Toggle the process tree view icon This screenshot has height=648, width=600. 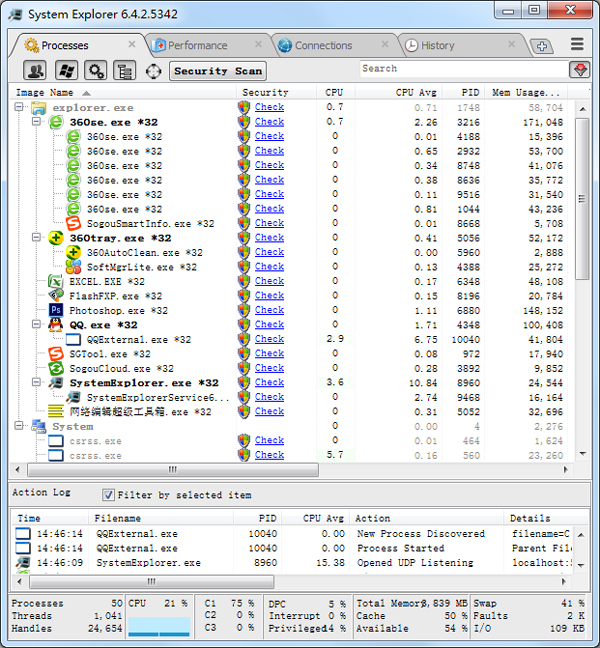coord(124,70)
